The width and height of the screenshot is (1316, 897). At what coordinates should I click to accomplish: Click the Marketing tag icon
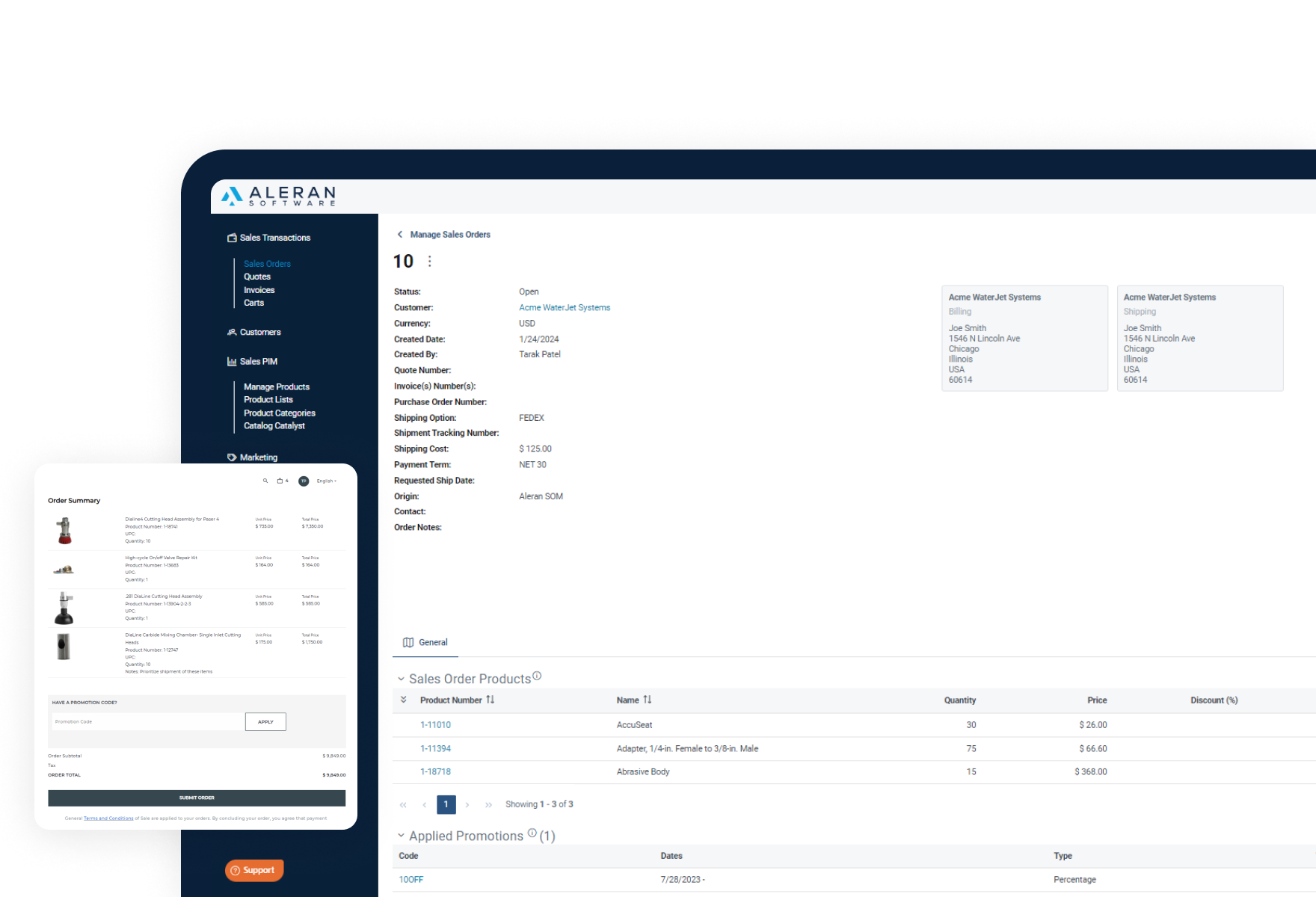click(x=232, y=457)
